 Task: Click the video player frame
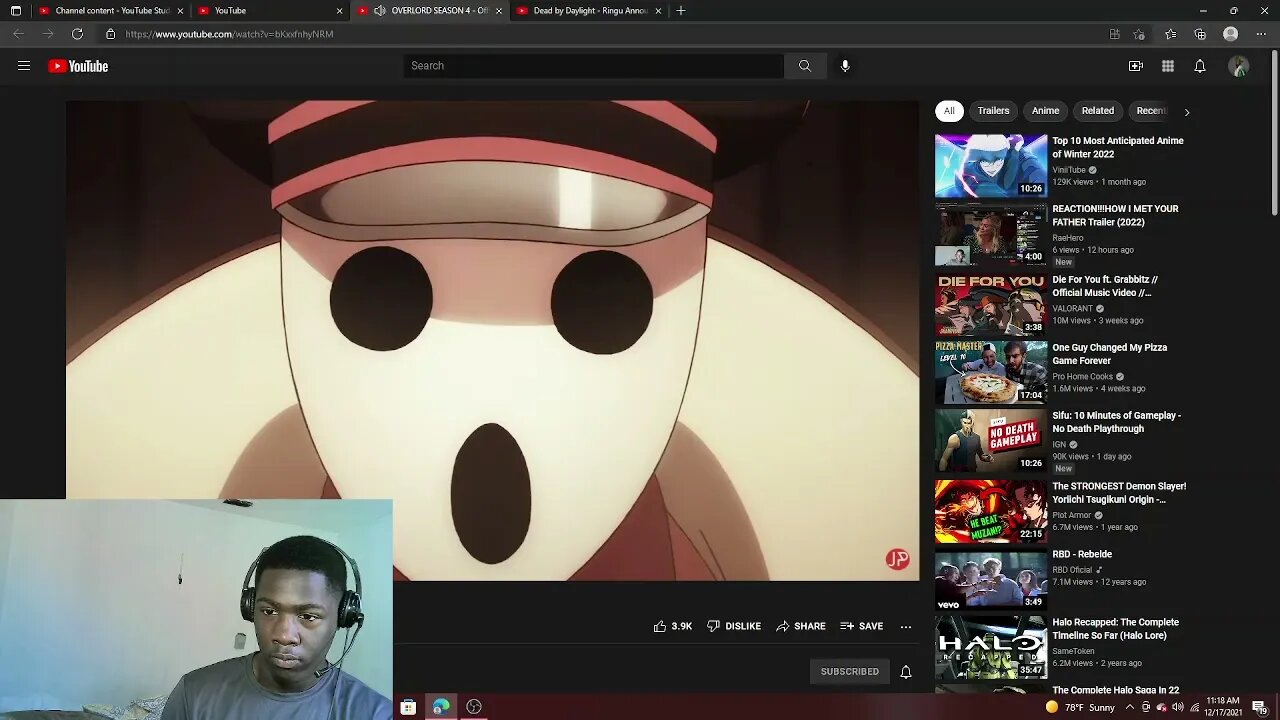click(492, 340)
